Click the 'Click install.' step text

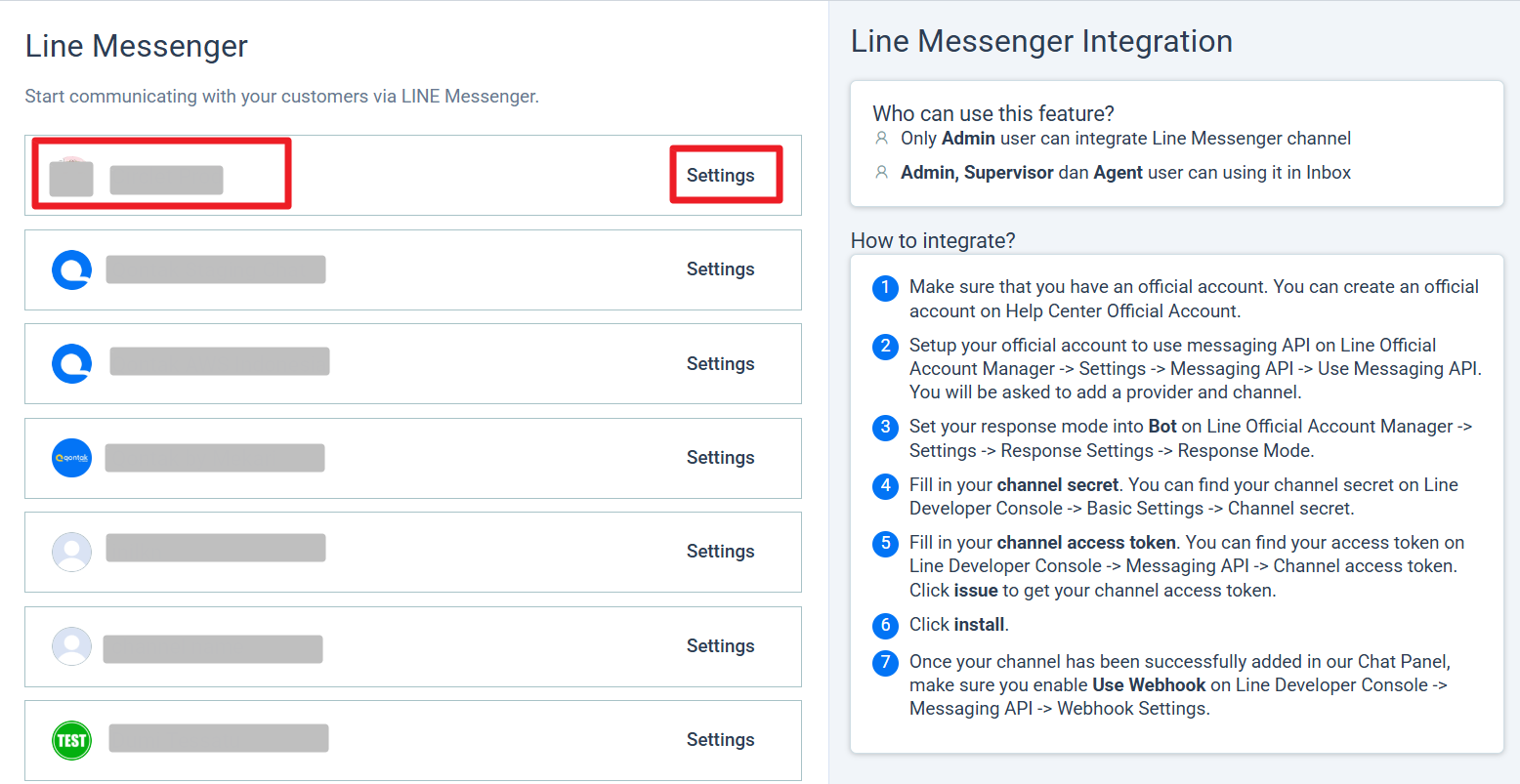click(x=959, y=625)
